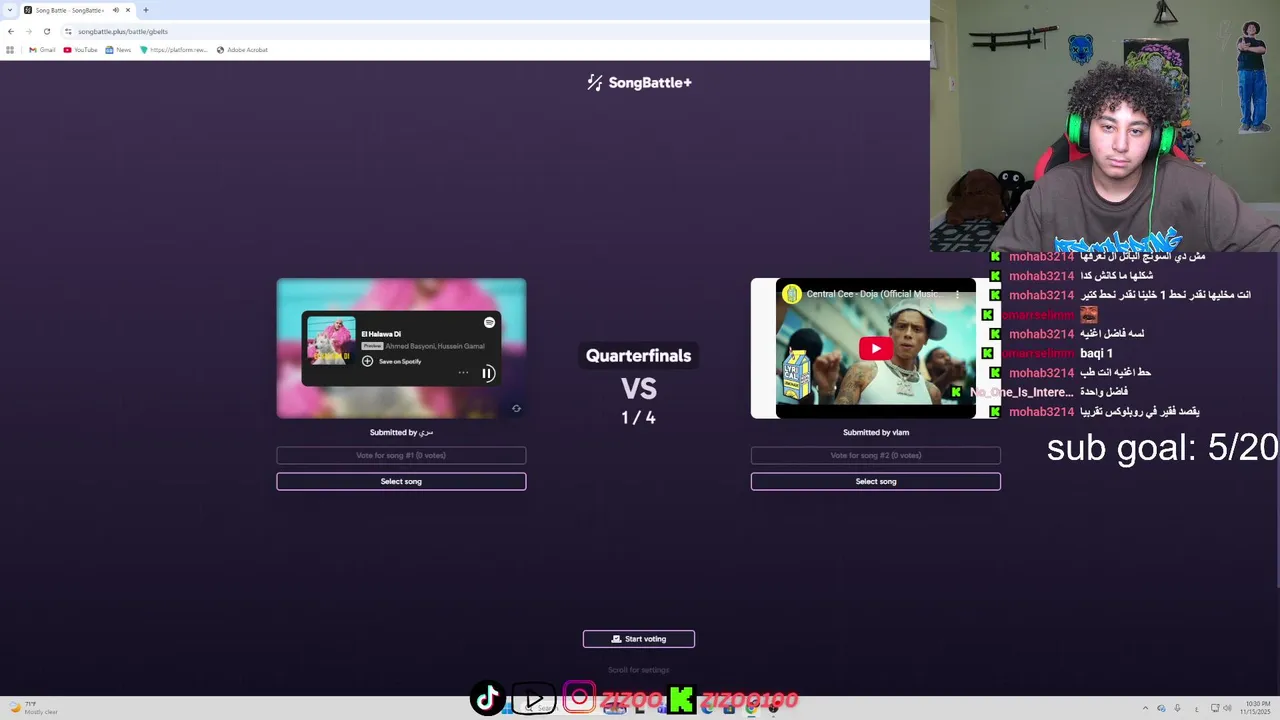Open the Adobe Acrobat bookmark

pos(242,49)
